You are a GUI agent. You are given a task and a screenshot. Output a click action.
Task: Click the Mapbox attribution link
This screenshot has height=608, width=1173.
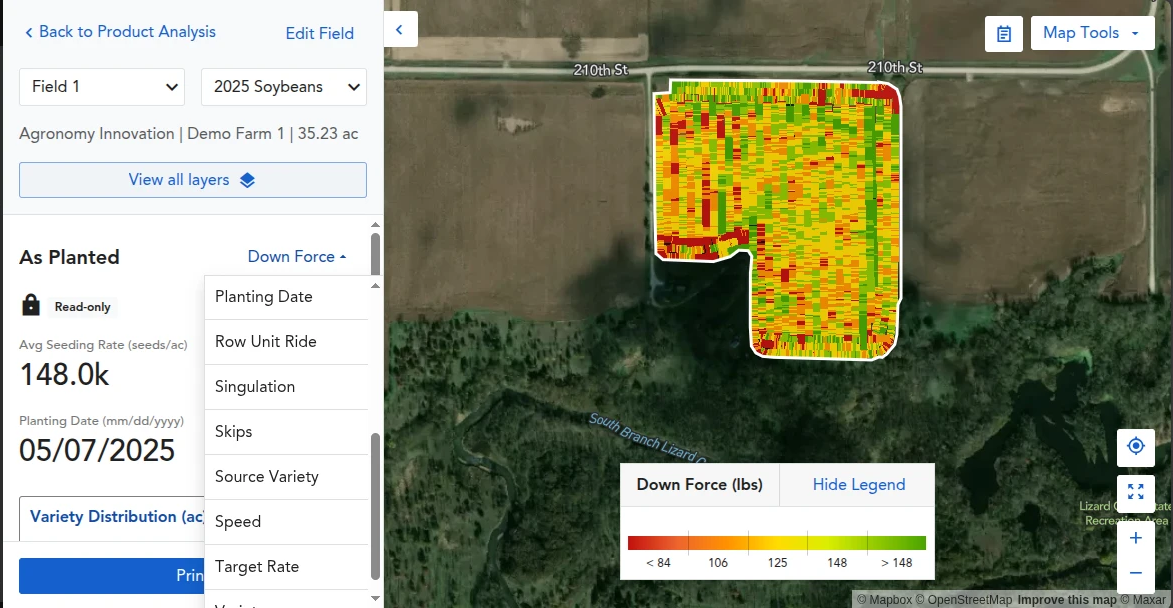[884, 600]
